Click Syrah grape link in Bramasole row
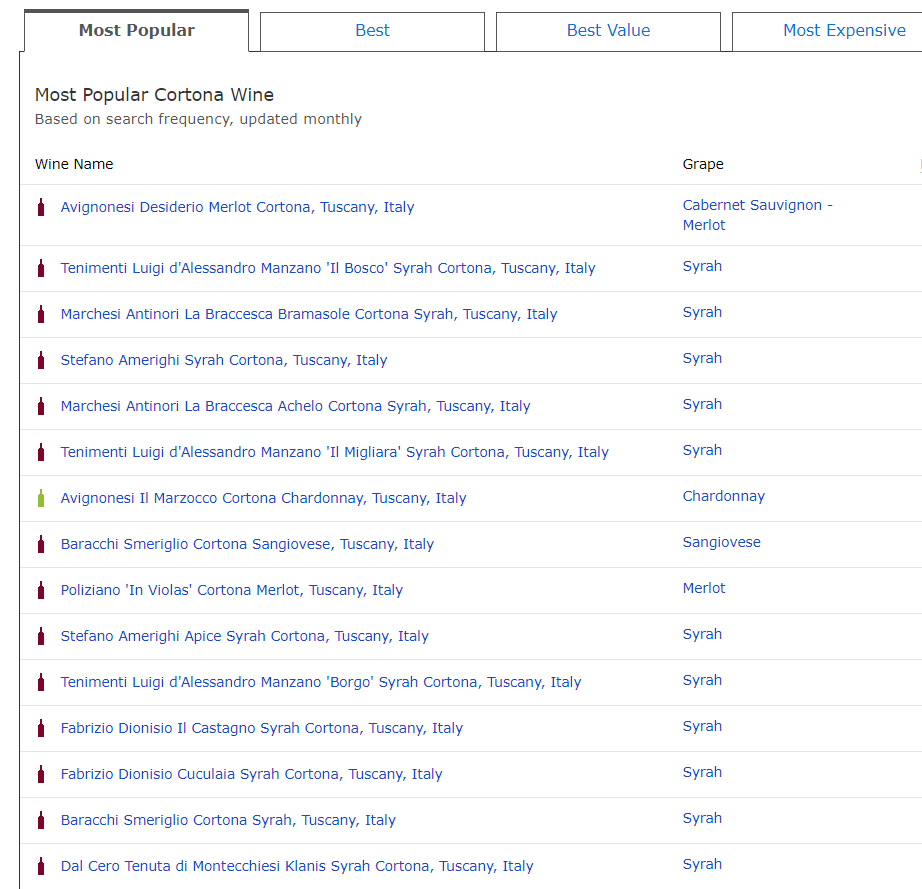 (702, 312)
